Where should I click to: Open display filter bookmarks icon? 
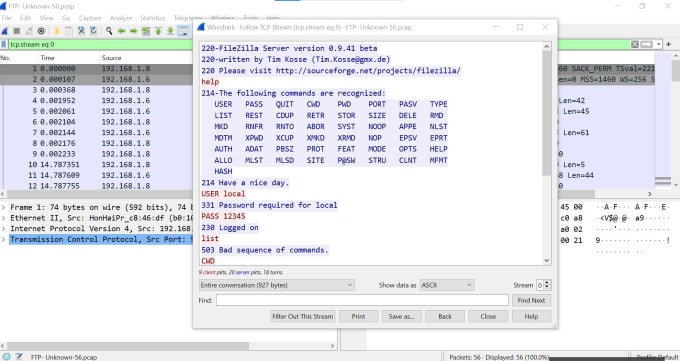[4, 44]
